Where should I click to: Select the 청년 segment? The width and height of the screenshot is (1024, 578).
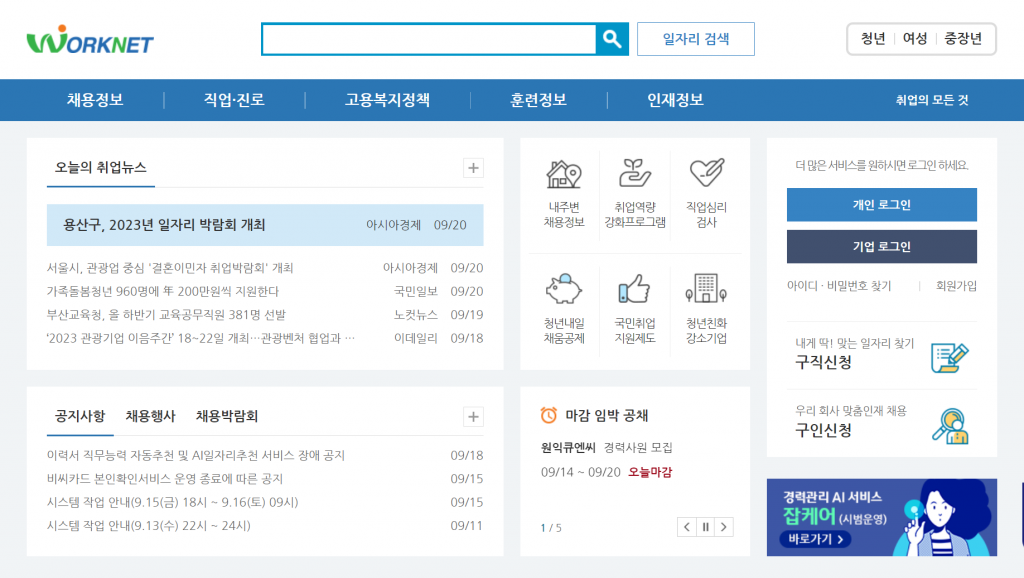(x=872, y=39)
